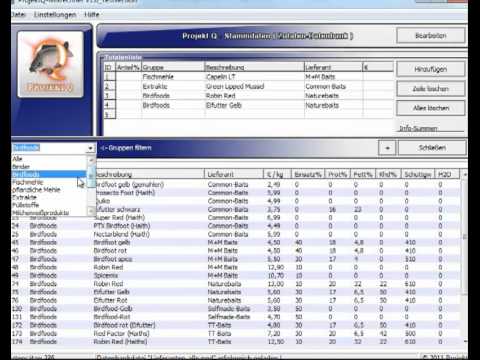Sort lower table by €/kg column header
This screenshot has height=360, width=480.
277,174
